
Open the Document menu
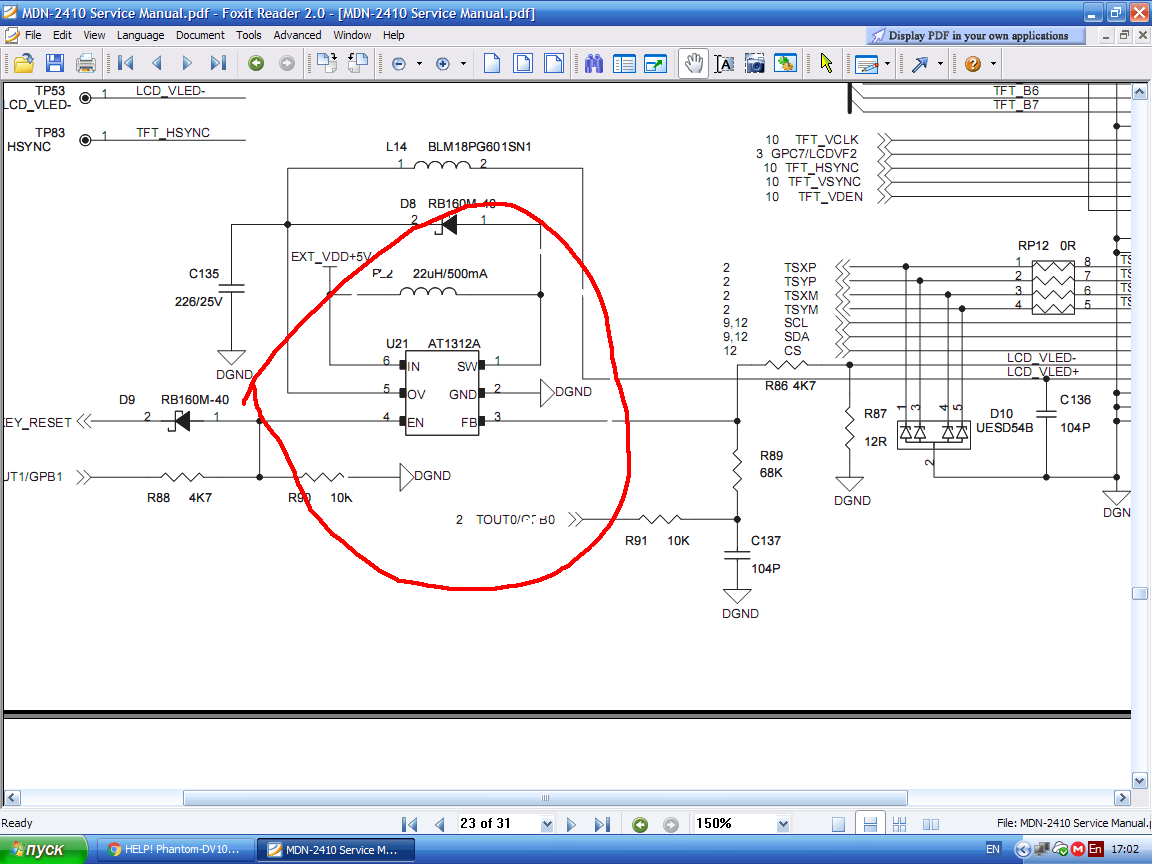click(200, 35)
